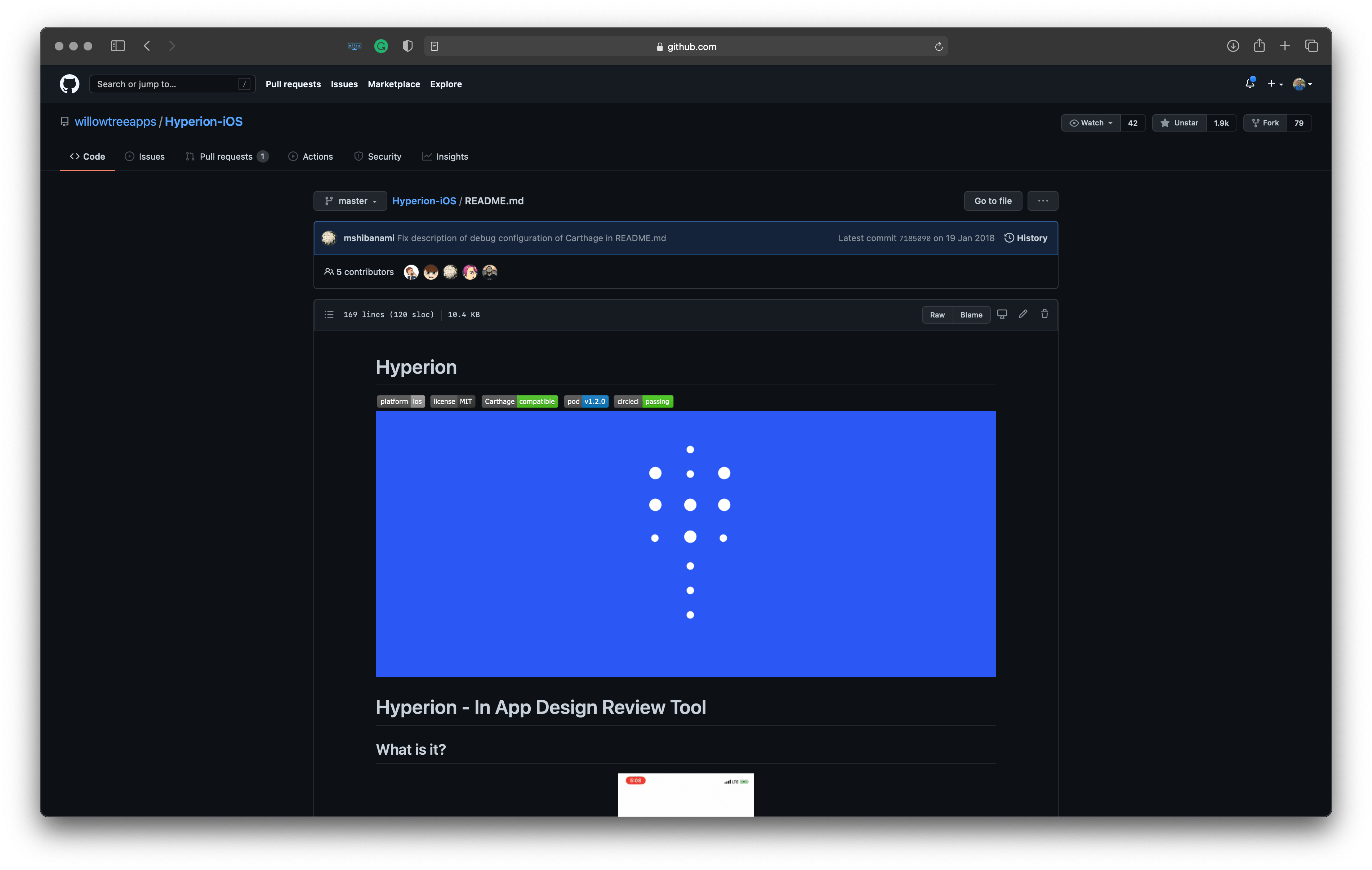Viewport: 1372px width, 870px height.
Task: Open the Watch dropdown
Action: [x=1091, y=123]
